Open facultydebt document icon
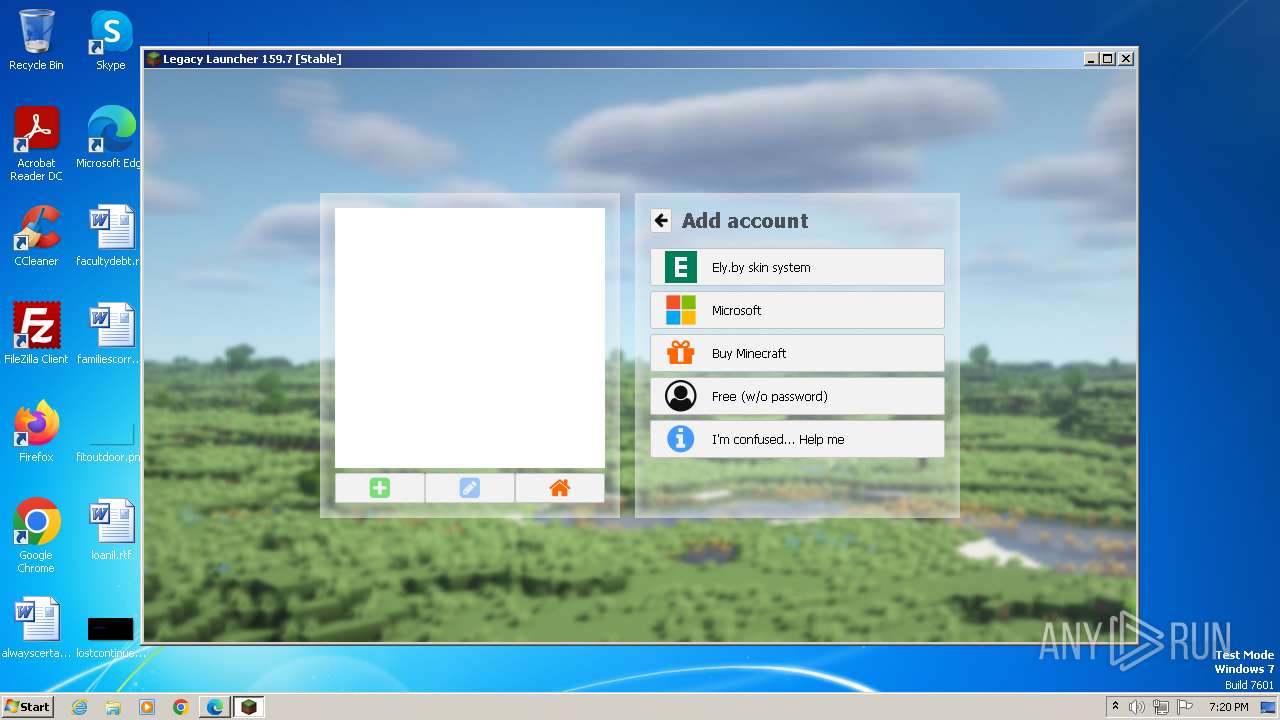Viewport: 1280px width, 720px height. tap(111, 236)
